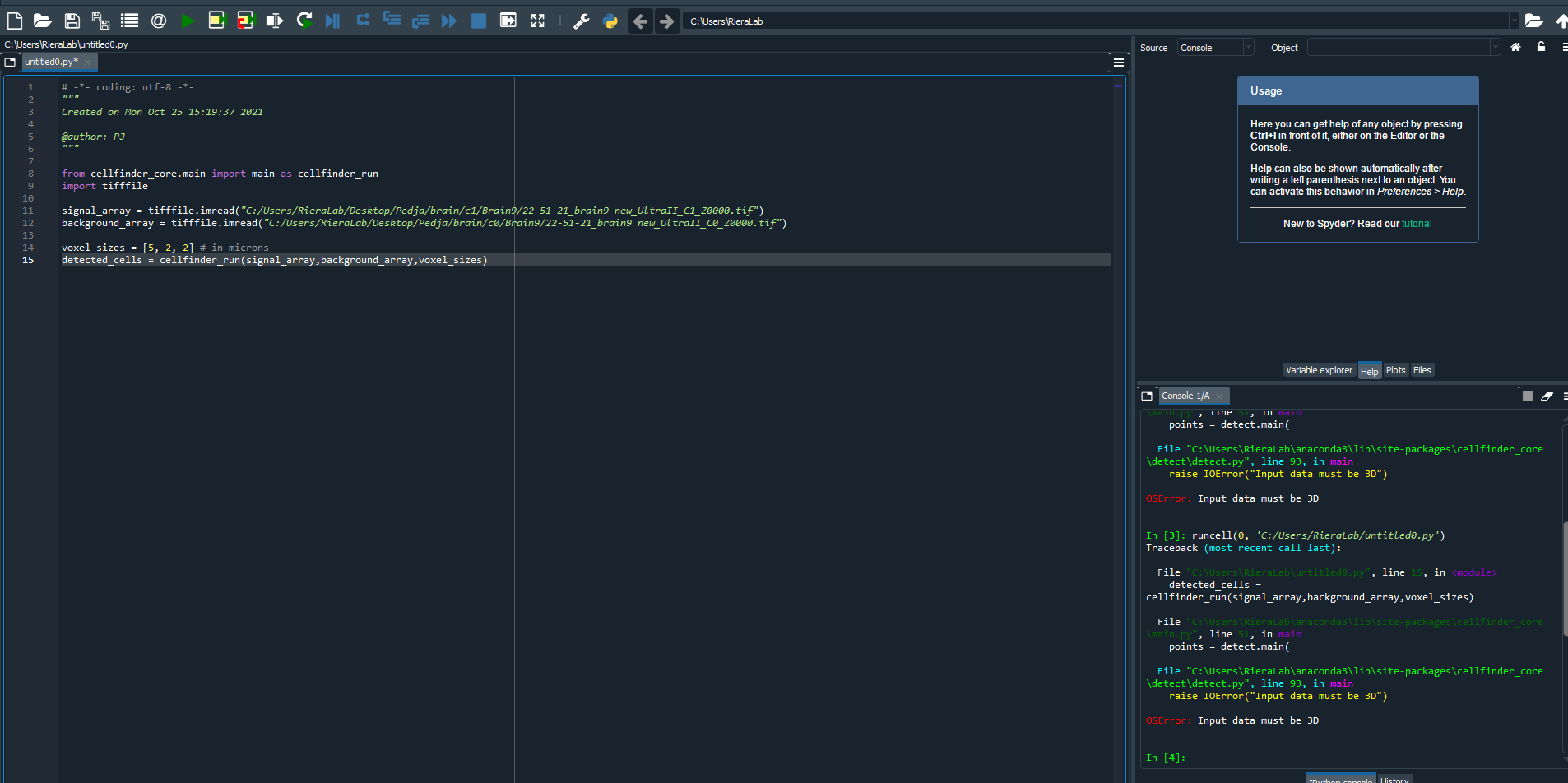Create a new file

point(14,21)
